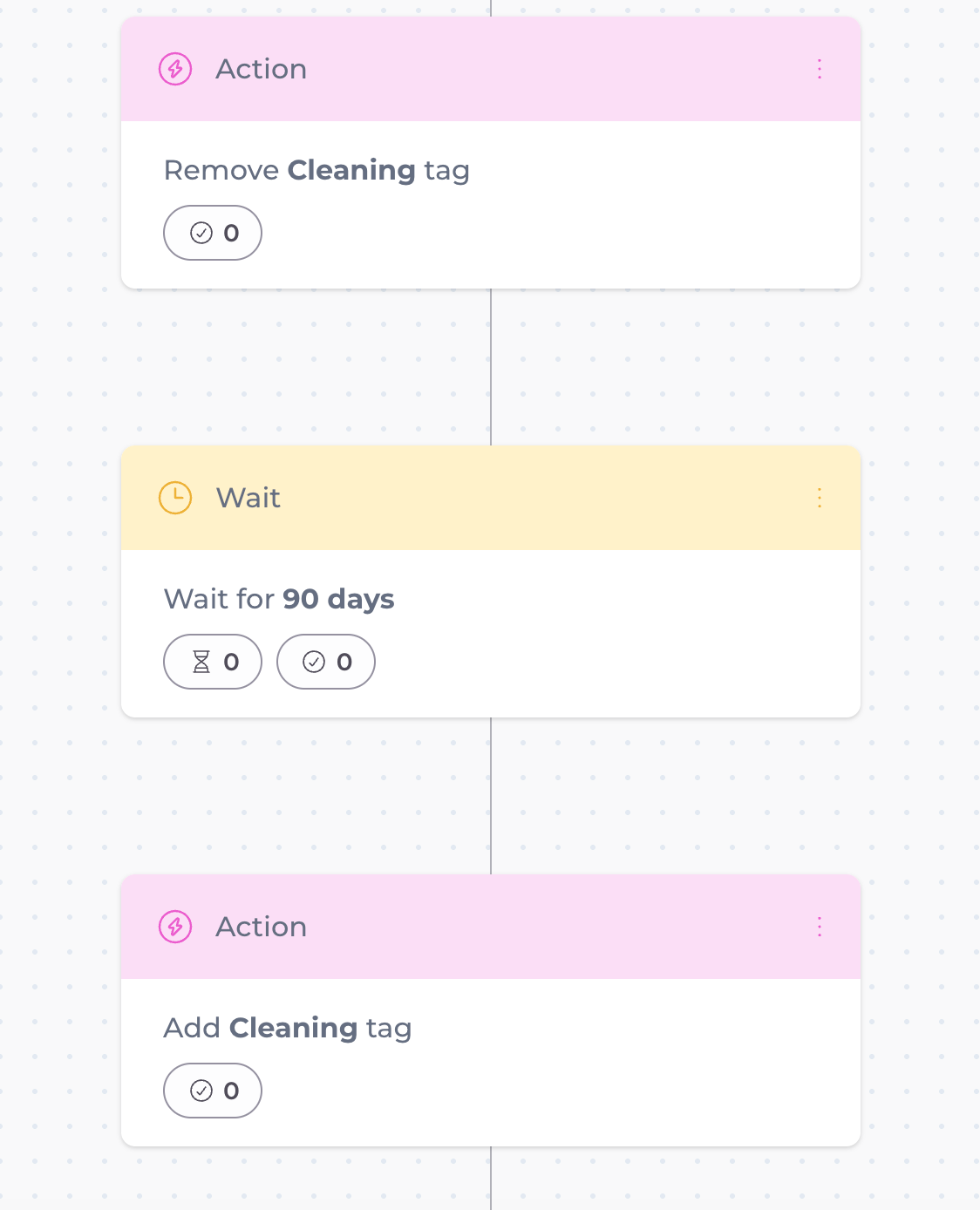The height and width of the screenshot is (1210, 980).
Task: Click completed count badge in Wait step
Action: 326,662
